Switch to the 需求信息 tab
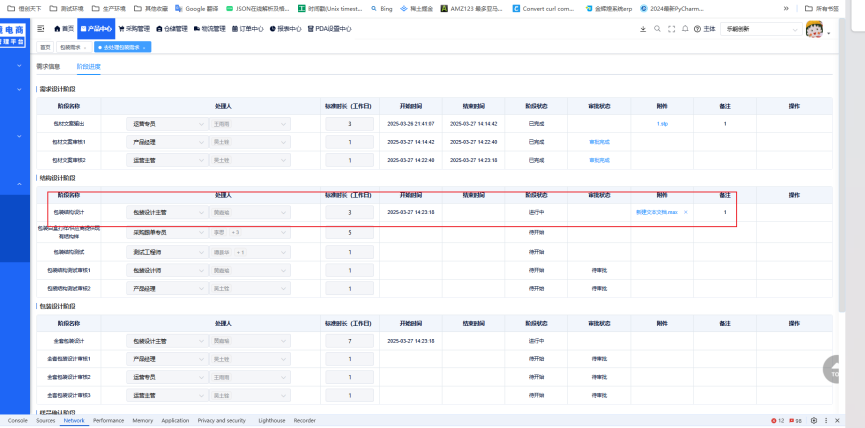This screenshot has width=865, height=428. tap(48, 66)
